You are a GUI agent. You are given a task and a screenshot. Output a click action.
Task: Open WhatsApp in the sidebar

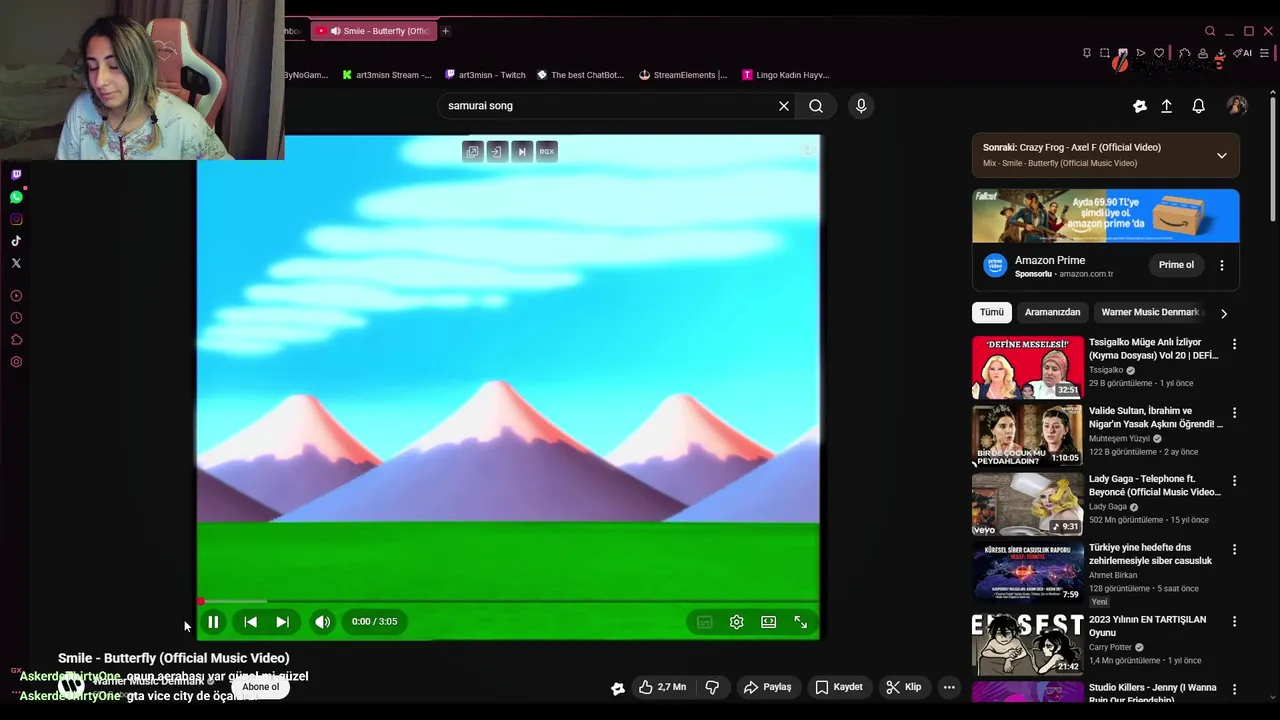[x=16, y=197]
